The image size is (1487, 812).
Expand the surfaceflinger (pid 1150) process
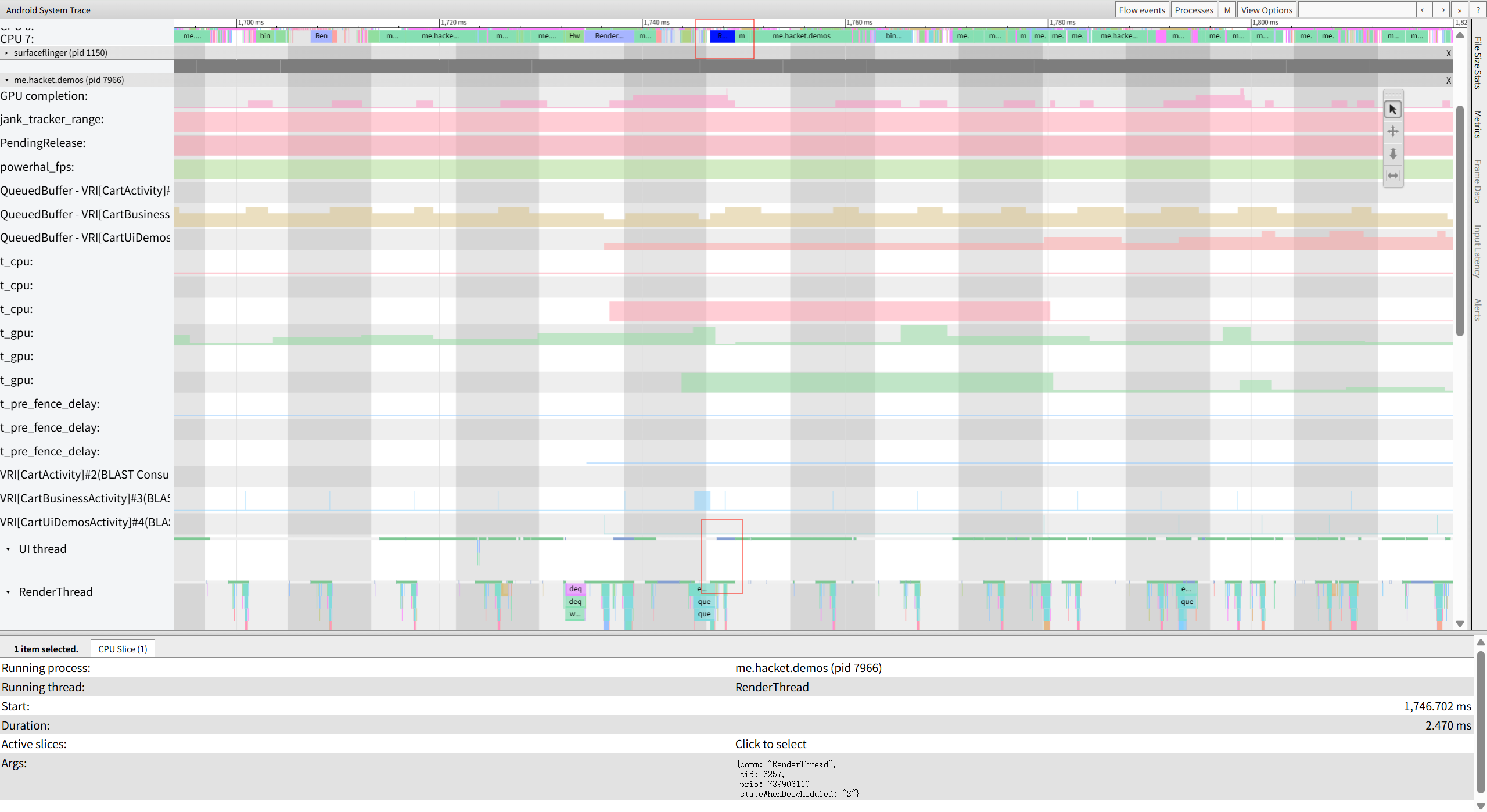pyautogui.click(x=7, y=53)
